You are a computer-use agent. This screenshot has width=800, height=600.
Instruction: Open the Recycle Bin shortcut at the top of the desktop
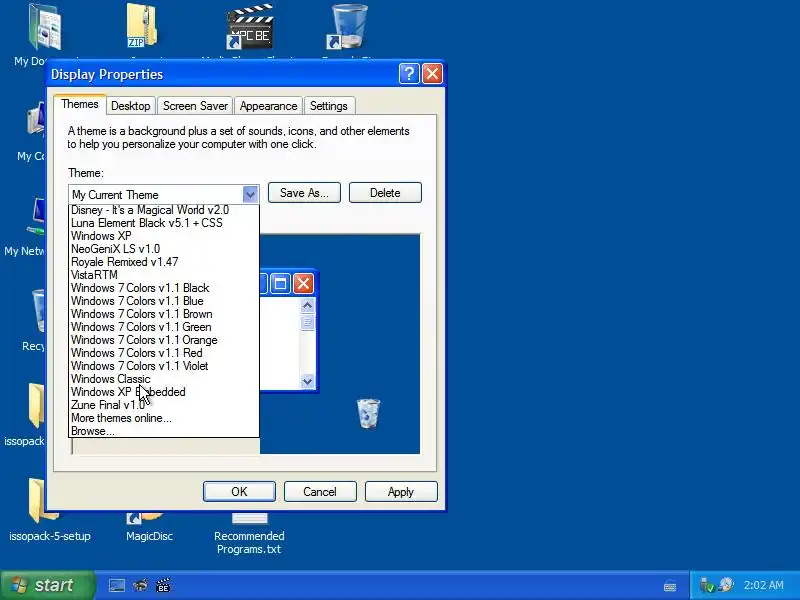348,27
